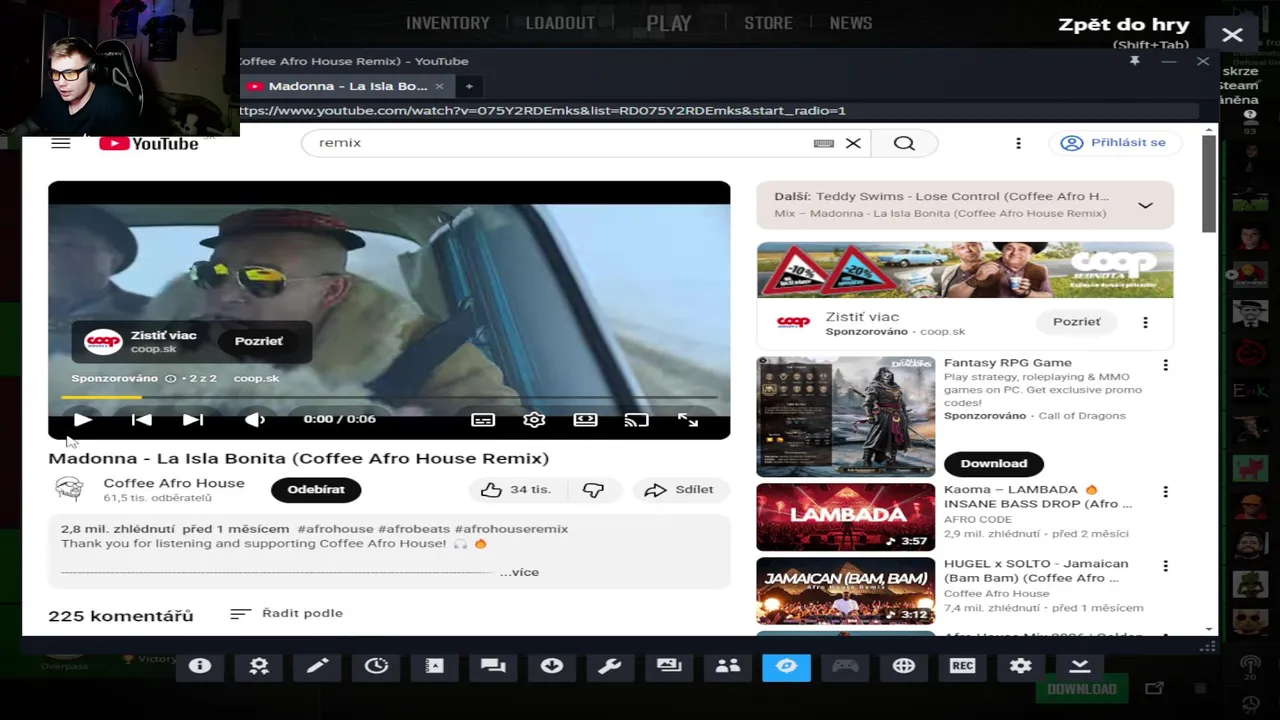Open game overview info icon in overlay toolbar
This screenshot has height=720, width=1280.
tap(200, 666)
